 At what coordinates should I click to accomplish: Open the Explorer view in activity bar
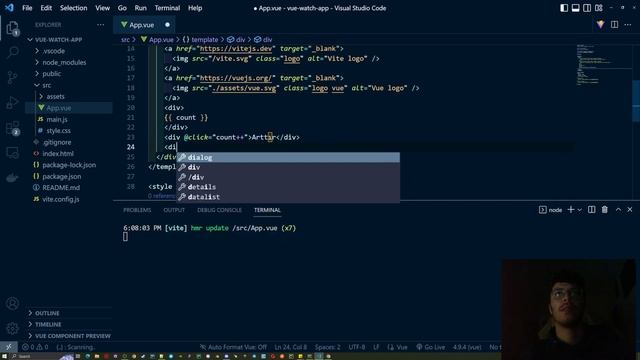tap(13, 28)
